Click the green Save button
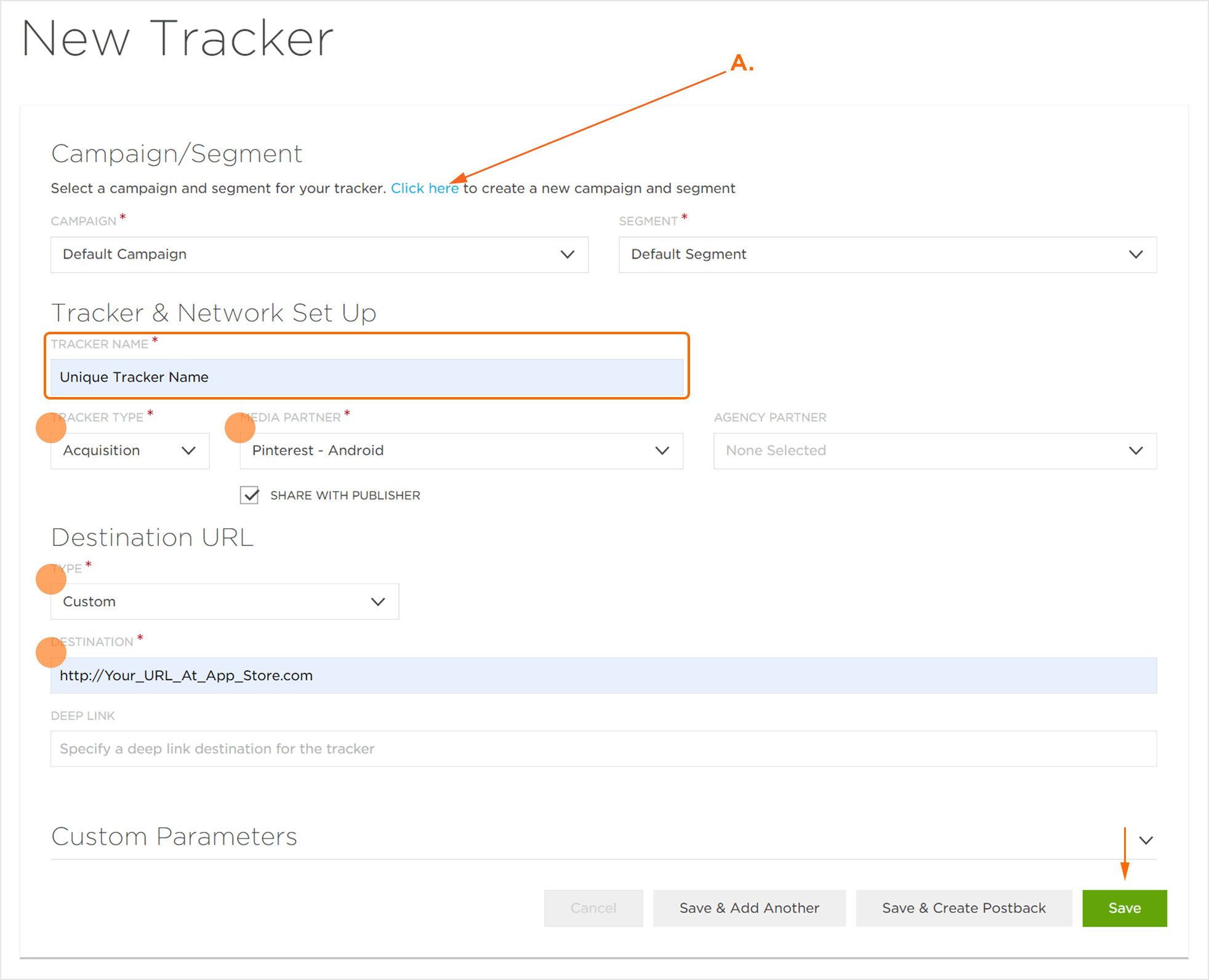1209x980 pixels. [x=1125, y=908]
